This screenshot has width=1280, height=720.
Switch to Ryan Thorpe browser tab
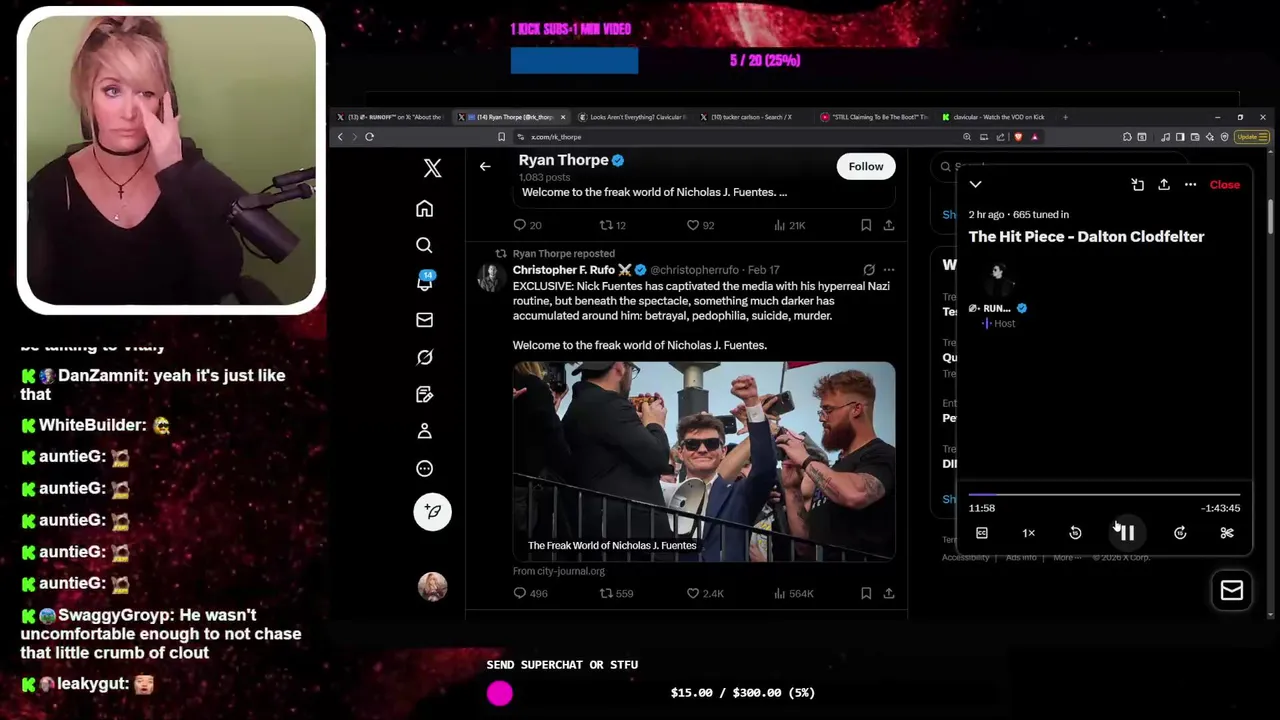tap(511, 117)
